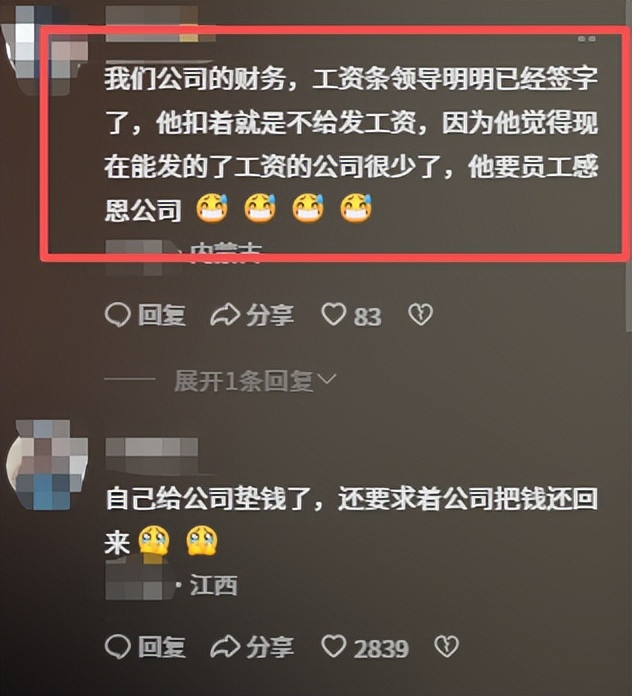
Task: Dislike the comment with 83 likes via broken heart
Action: [x=420, y=315]
